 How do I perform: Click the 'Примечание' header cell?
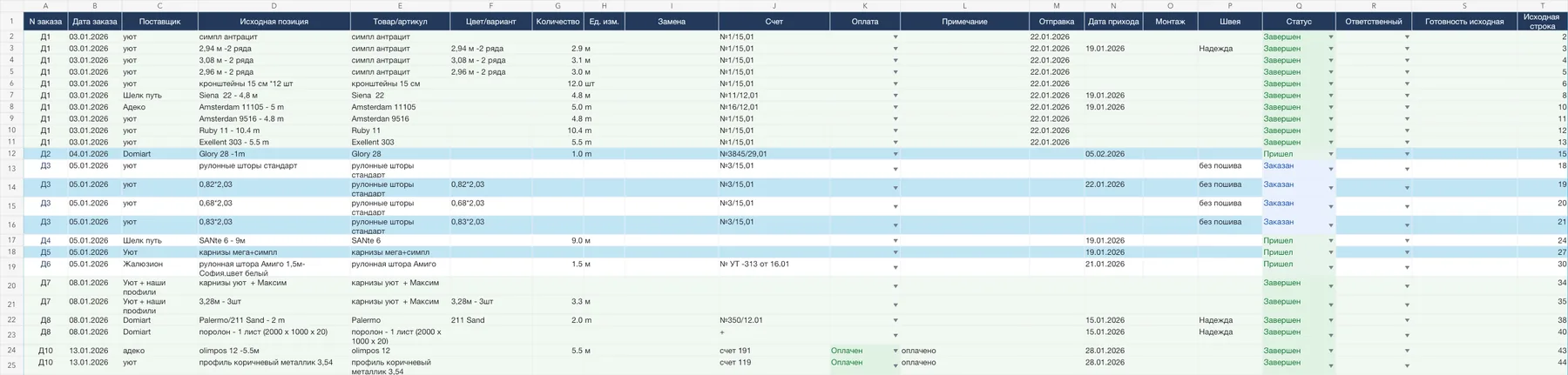coord(964,21)
